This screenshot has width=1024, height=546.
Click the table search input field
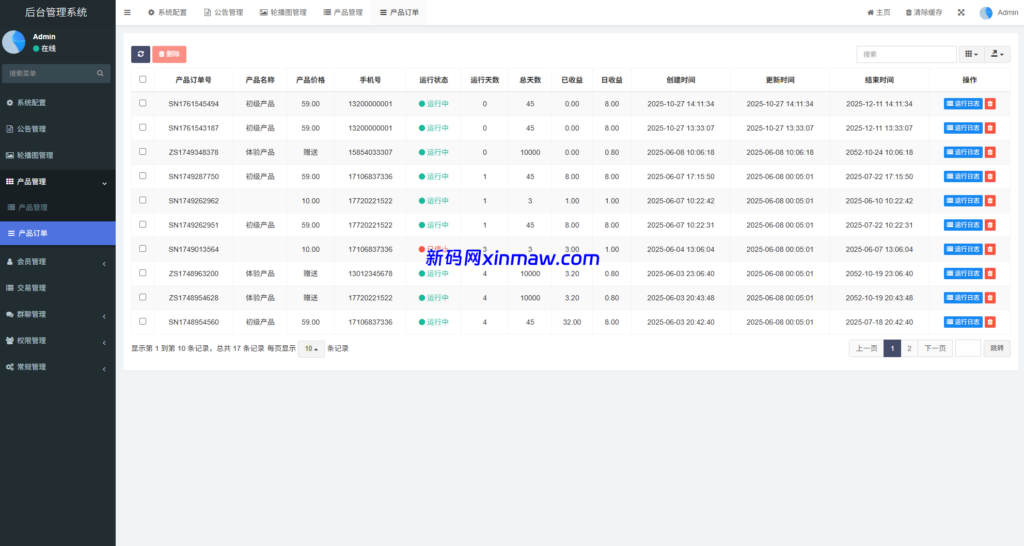[906, 54]
